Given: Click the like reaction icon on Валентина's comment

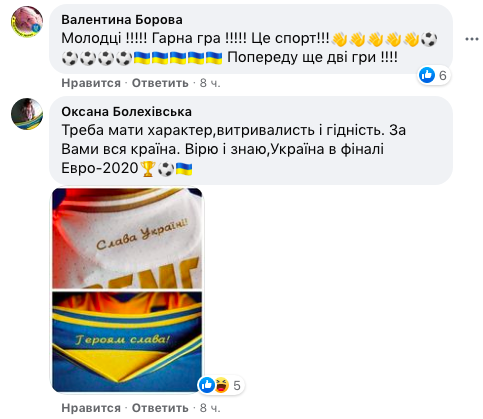Looking at the screenshot, I should (427, 75).
